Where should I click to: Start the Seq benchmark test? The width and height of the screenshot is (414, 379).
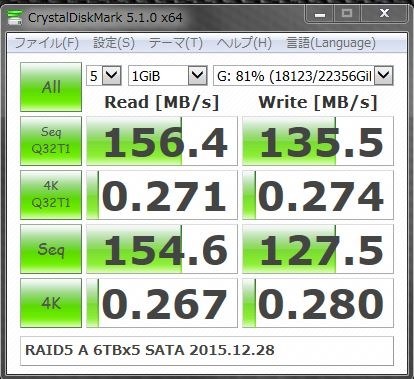[51, 249]
